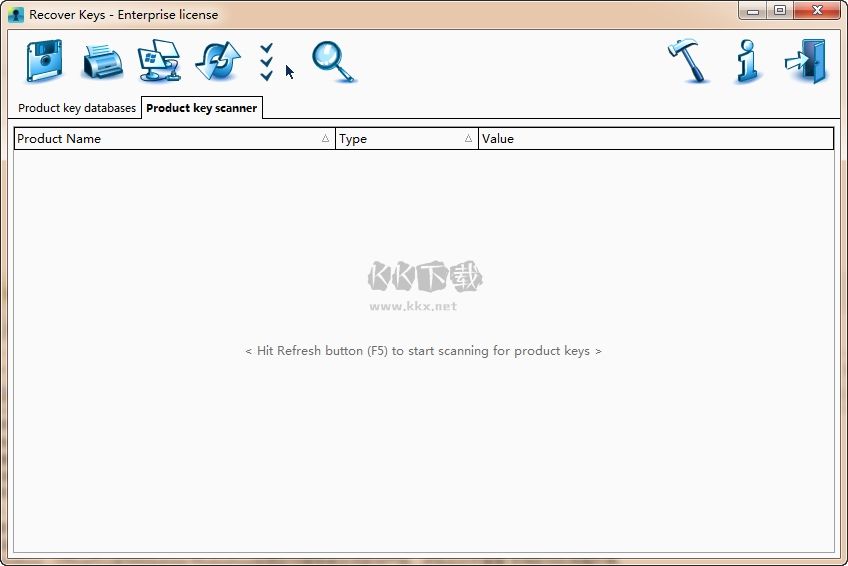848x566 pixels.
Task: Open Settings with the hammer icon
Action: [688, 61]
